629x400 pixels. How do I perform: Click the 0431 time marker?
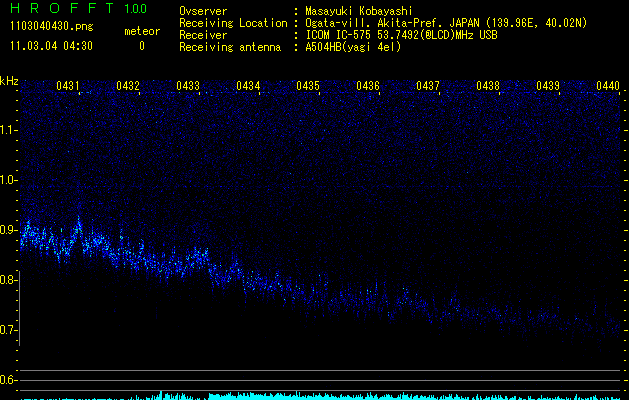click(69, 86)
